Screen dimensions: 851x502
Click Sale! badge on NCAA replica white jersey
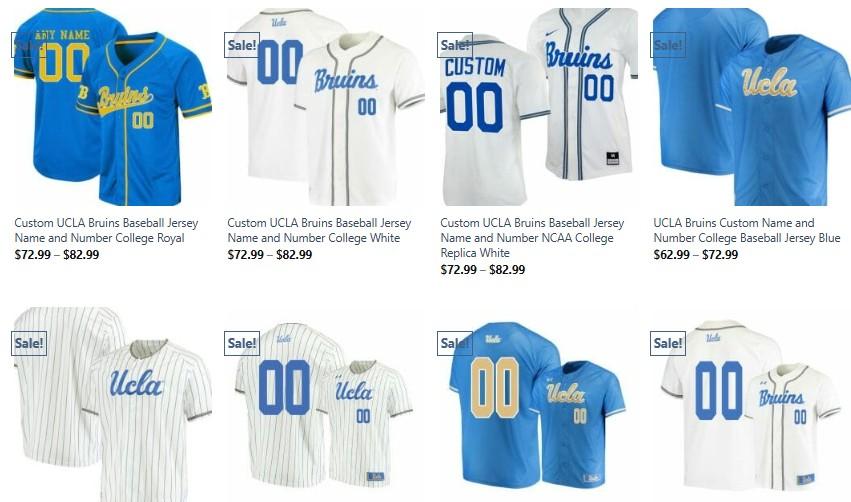point(455,45)
